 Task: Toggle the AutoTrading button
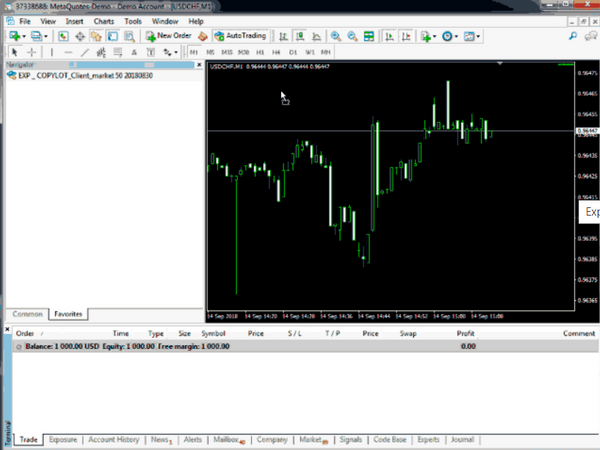coord(239,36)
